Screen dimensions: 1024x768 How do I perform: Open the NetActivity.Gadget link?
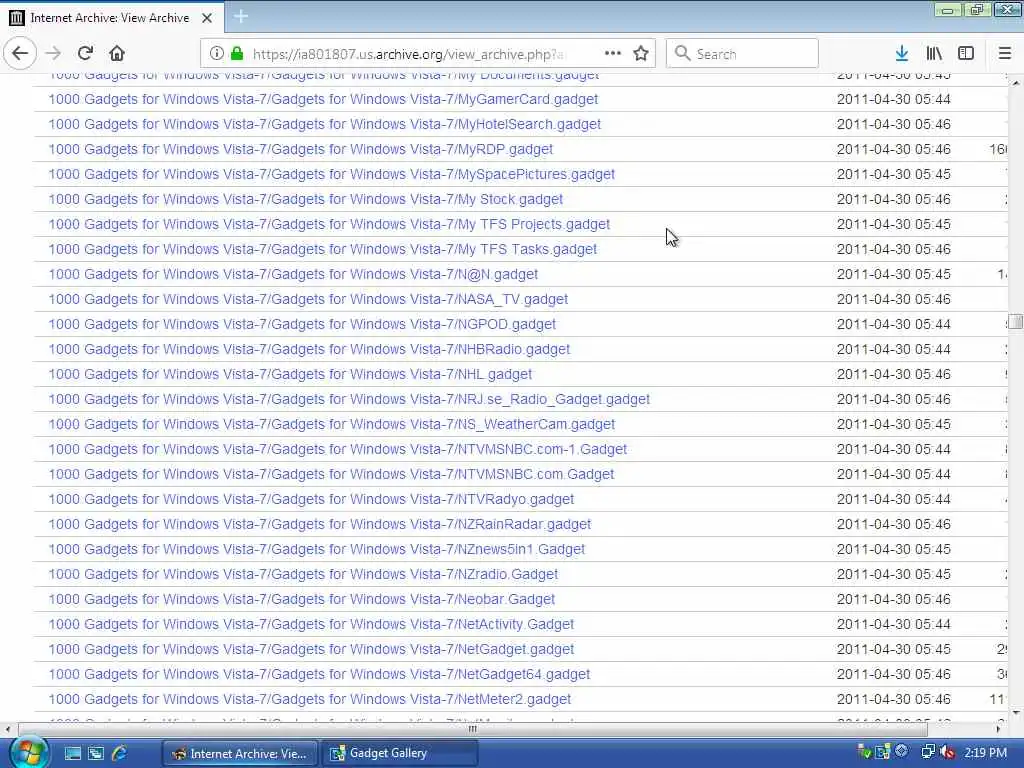[x=311, y=624]
